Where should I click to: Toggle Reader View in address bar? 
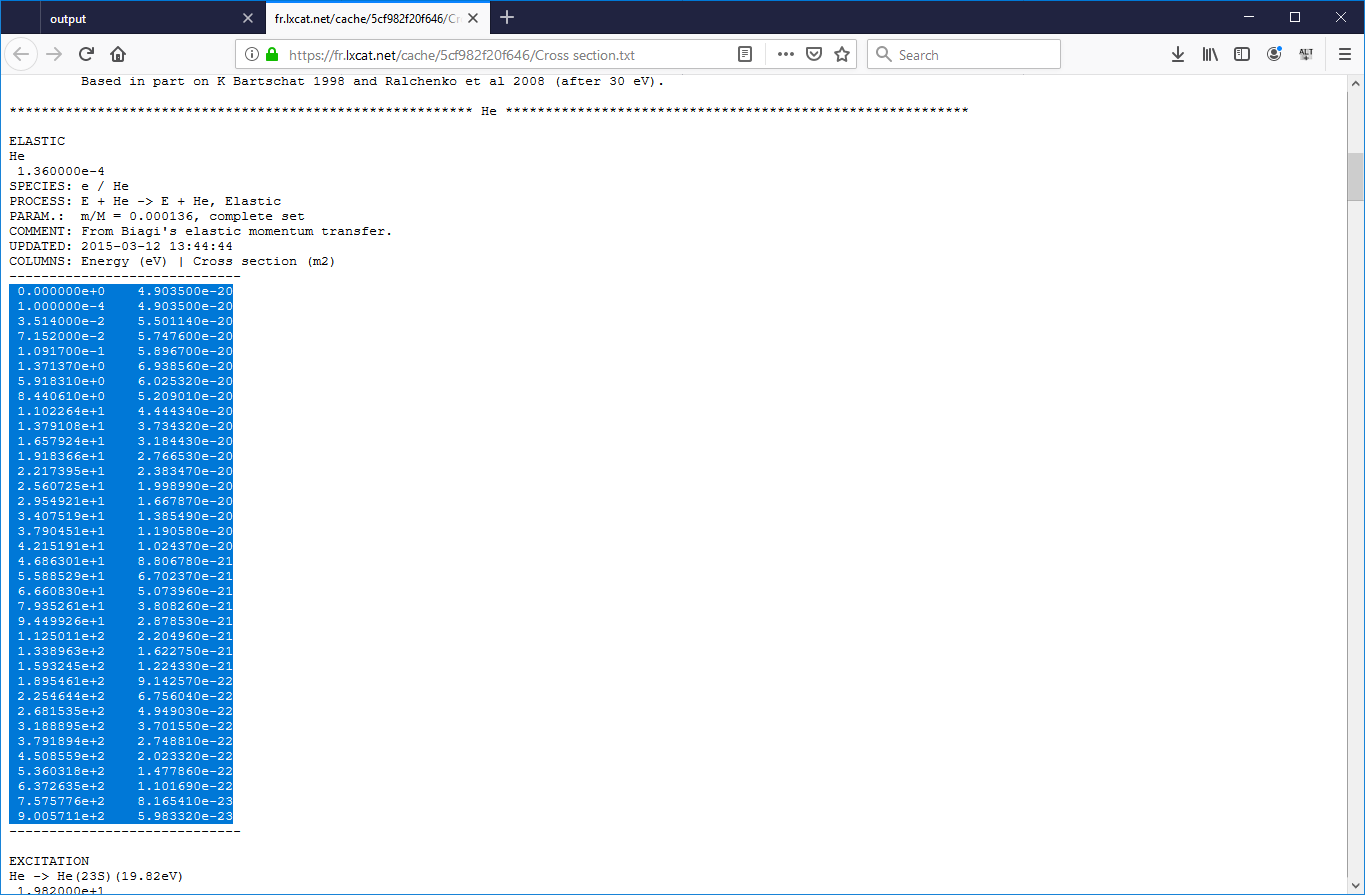(745, 55)
